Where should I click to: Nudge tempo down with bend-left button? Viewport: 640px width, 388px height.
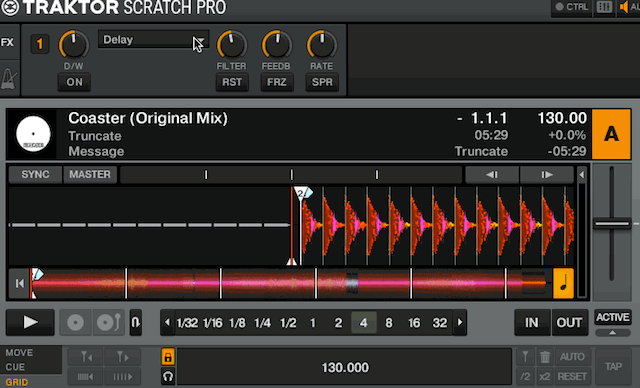(x=492, y=175)
